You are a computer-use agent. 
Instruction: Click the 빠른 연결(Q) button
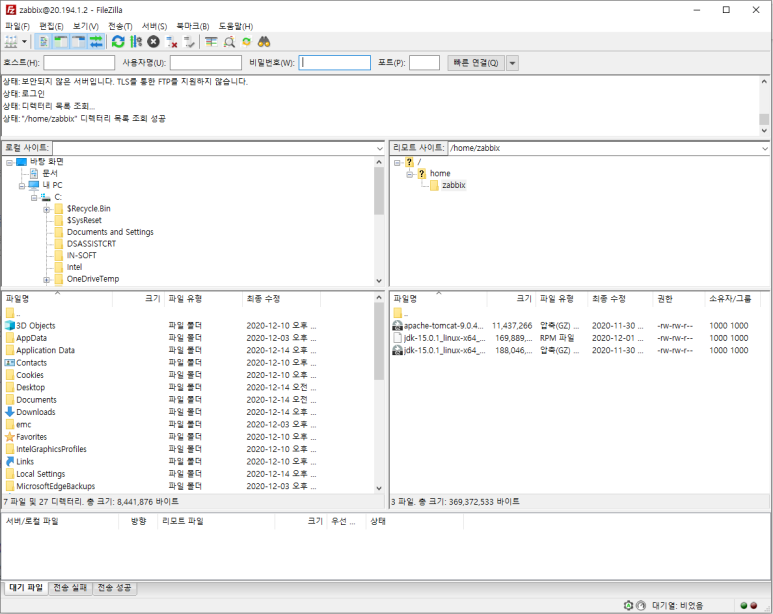click(x=475, y=63)
